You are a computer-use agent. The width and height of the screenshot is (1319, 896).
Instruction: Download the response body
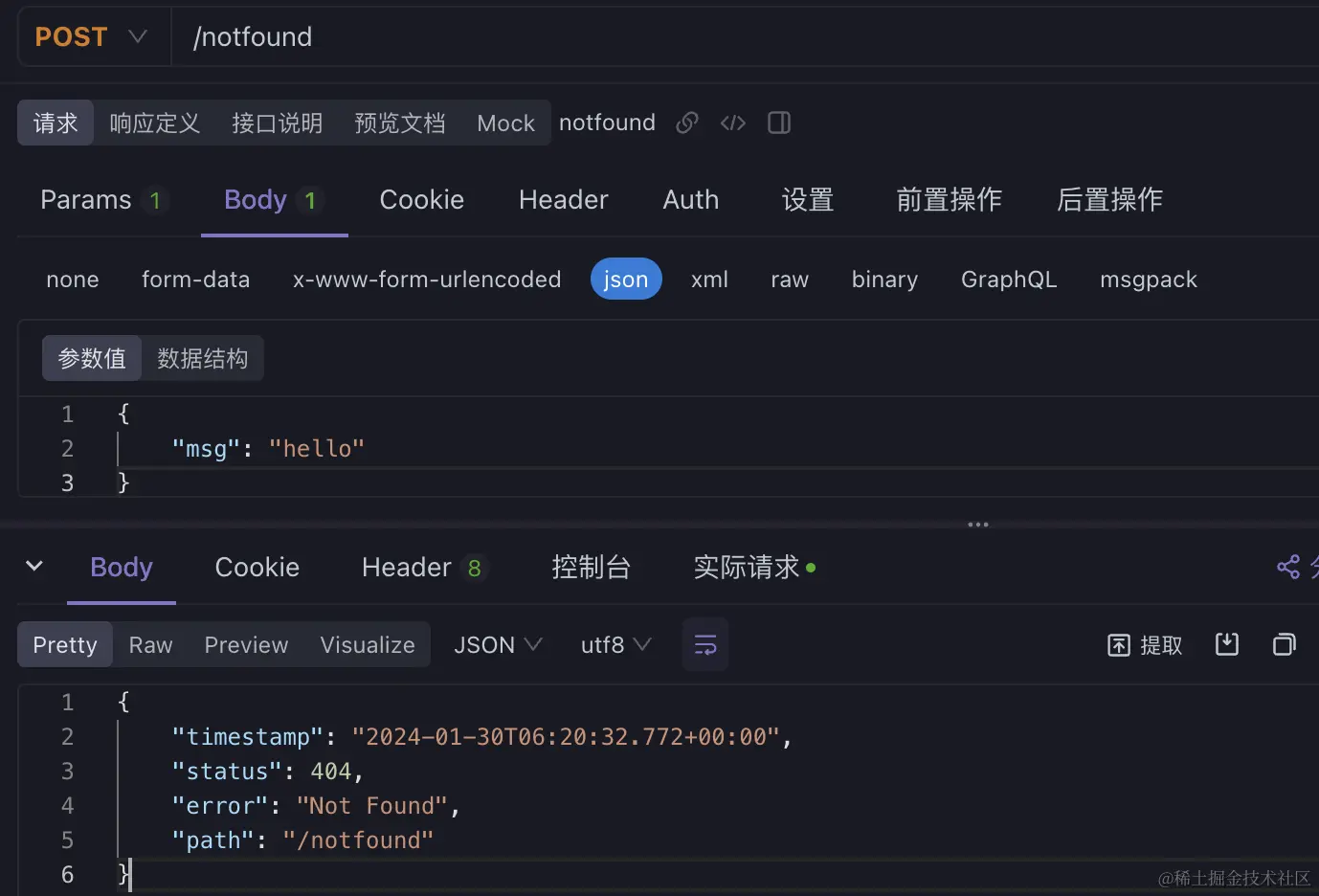[1227, 644]
